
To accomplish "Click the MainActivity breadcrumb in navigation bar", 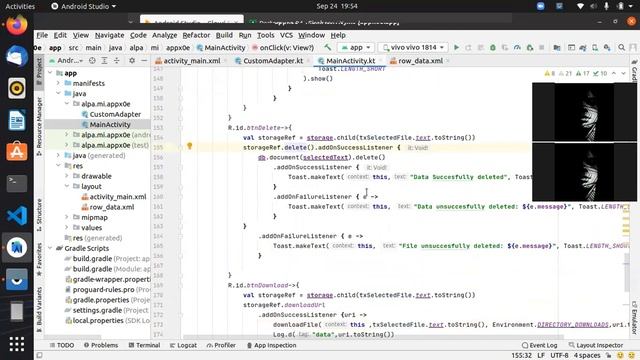I will coord(221,47).
